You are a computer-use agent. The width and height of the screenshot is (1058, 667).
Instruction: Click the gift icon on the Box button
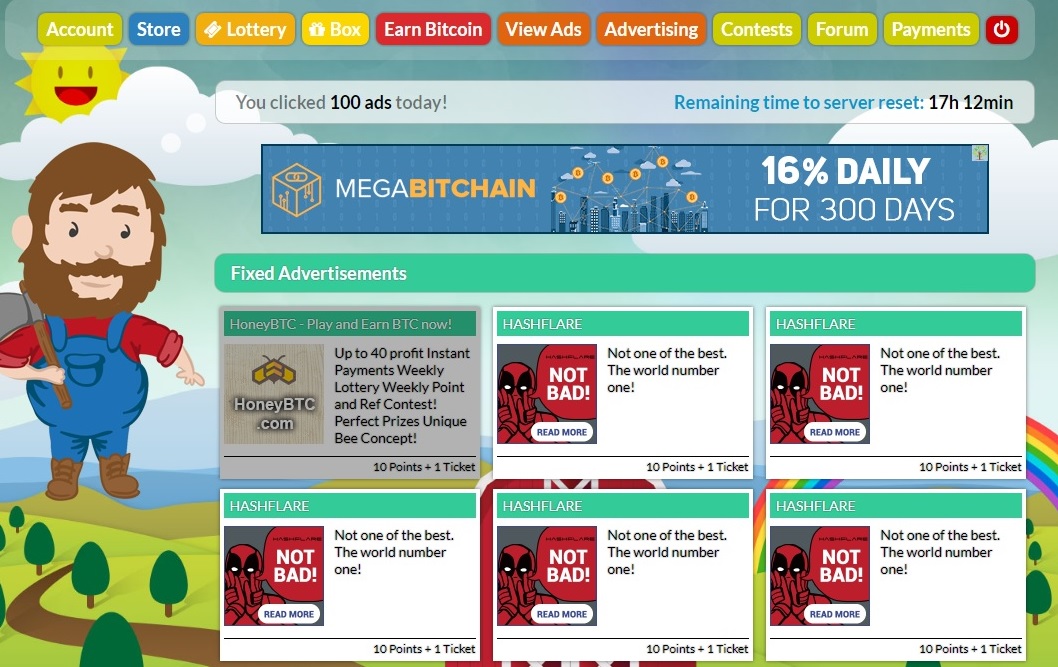click(x=316, y=30)
